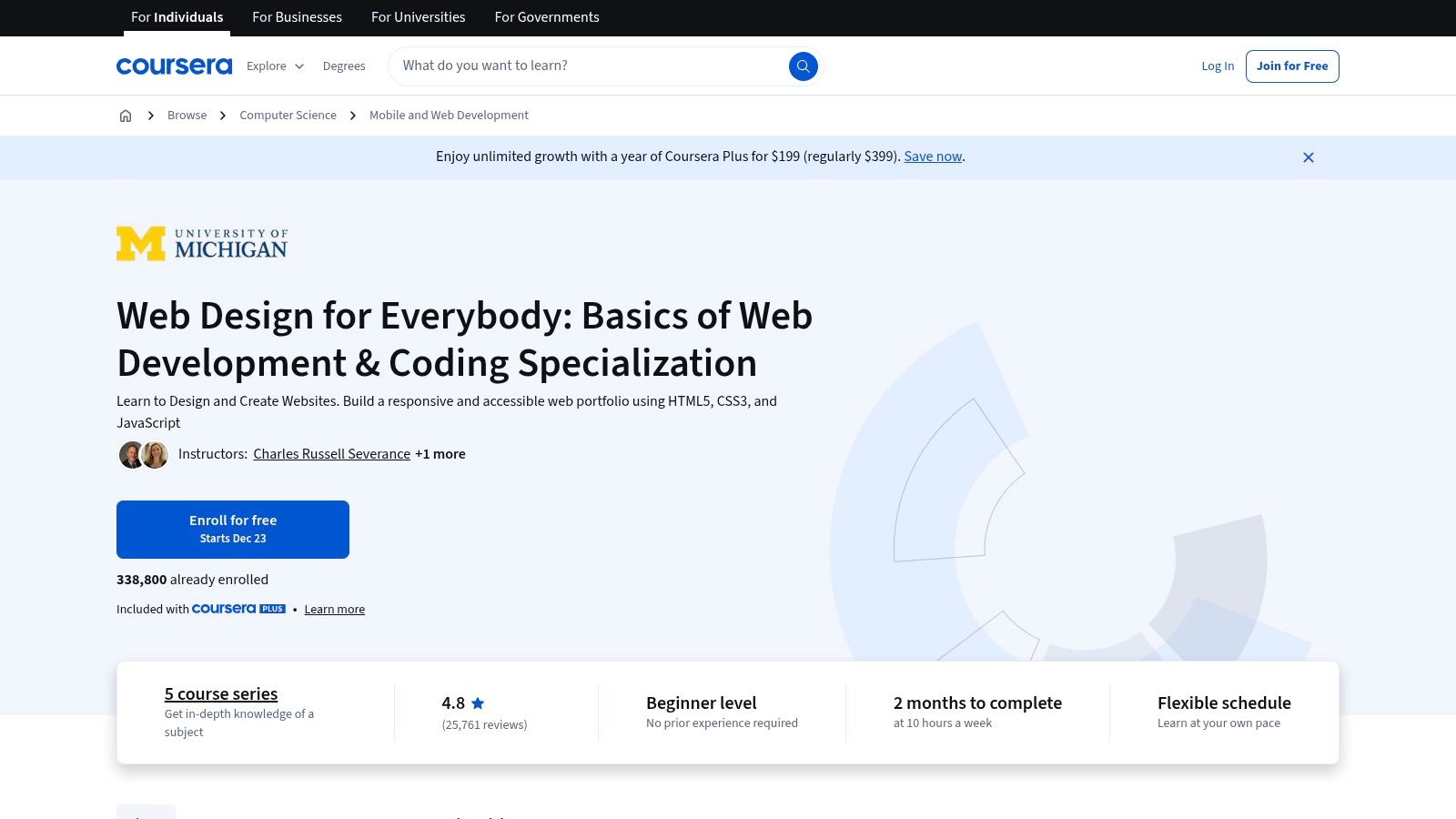Click the University of Michigan logo
The image size is (1456, 819).
point(202,243)
